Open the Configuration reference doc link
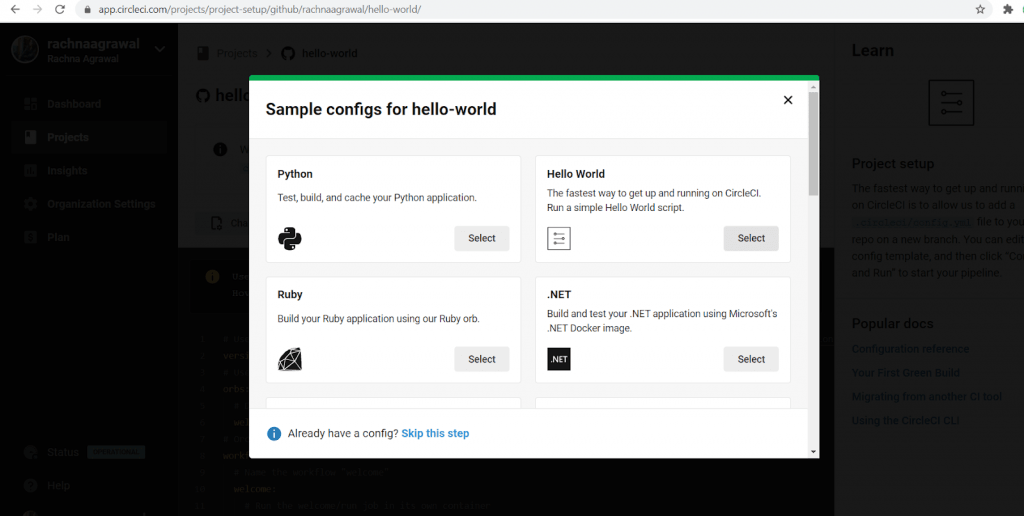 pyautogui.click(x=910, y=349)
